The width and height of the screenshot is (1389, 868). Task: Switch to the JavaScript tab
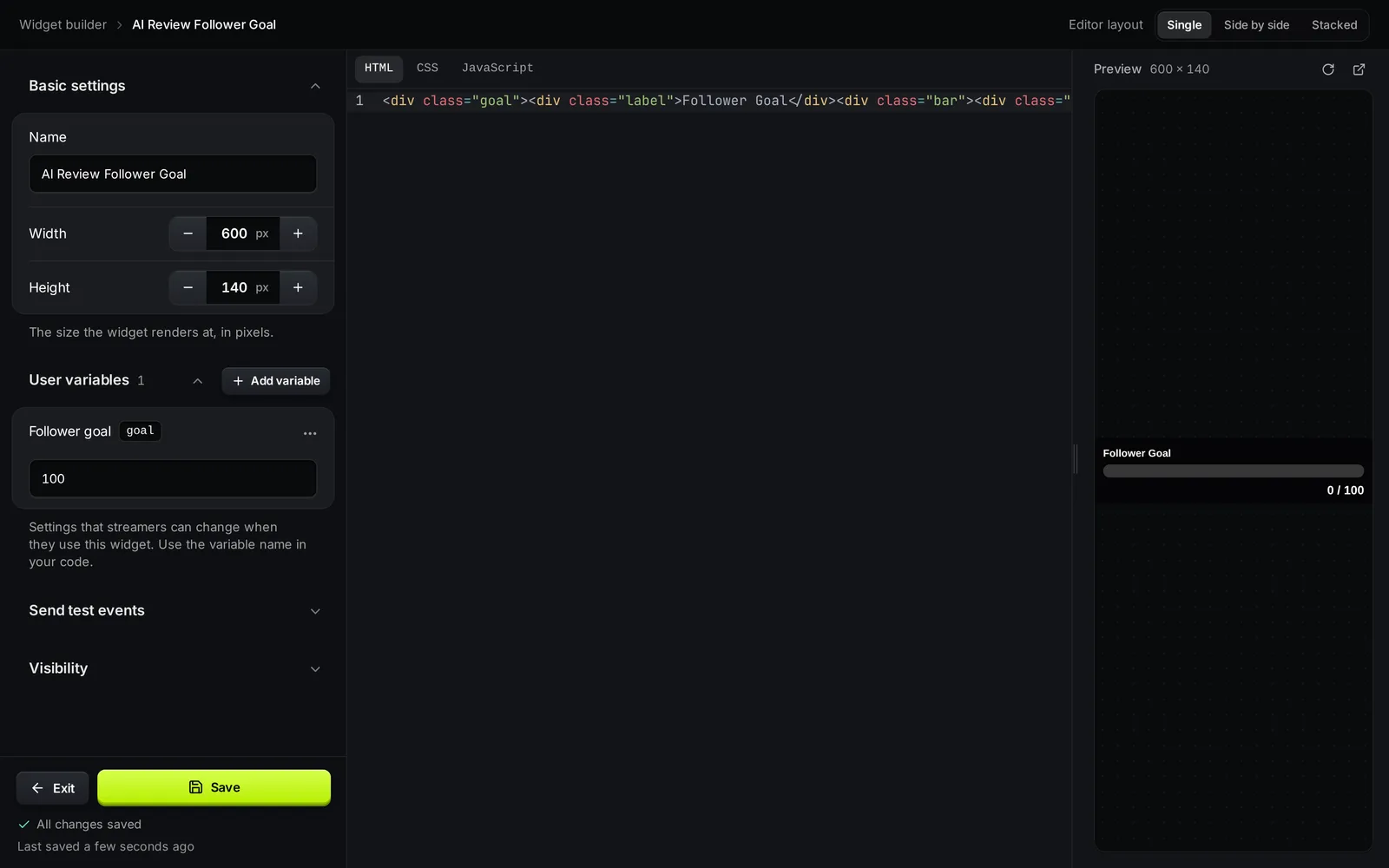coord(497,68)
